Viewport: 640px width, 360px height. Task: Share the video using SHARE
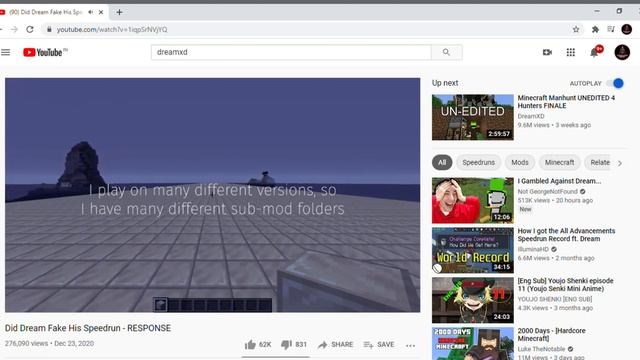coord(336,344)
